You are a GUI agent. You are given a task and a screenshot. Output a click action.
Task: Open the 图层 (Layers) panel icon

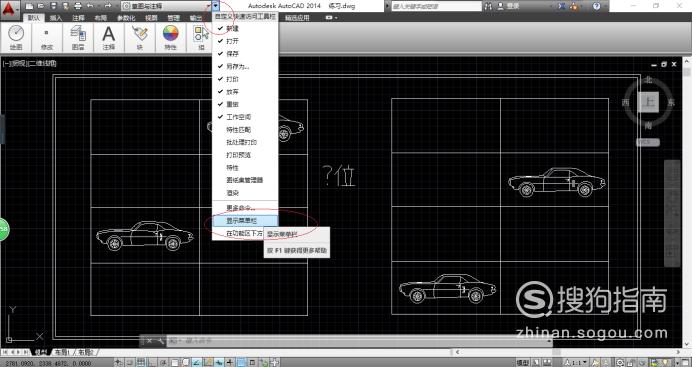78,37
